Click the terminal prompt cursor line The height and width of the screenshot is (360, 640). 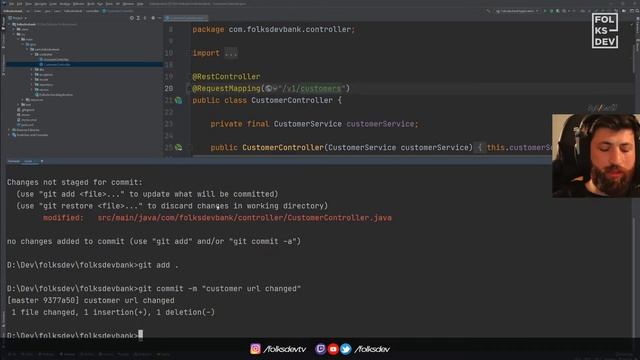coord(75,335)
